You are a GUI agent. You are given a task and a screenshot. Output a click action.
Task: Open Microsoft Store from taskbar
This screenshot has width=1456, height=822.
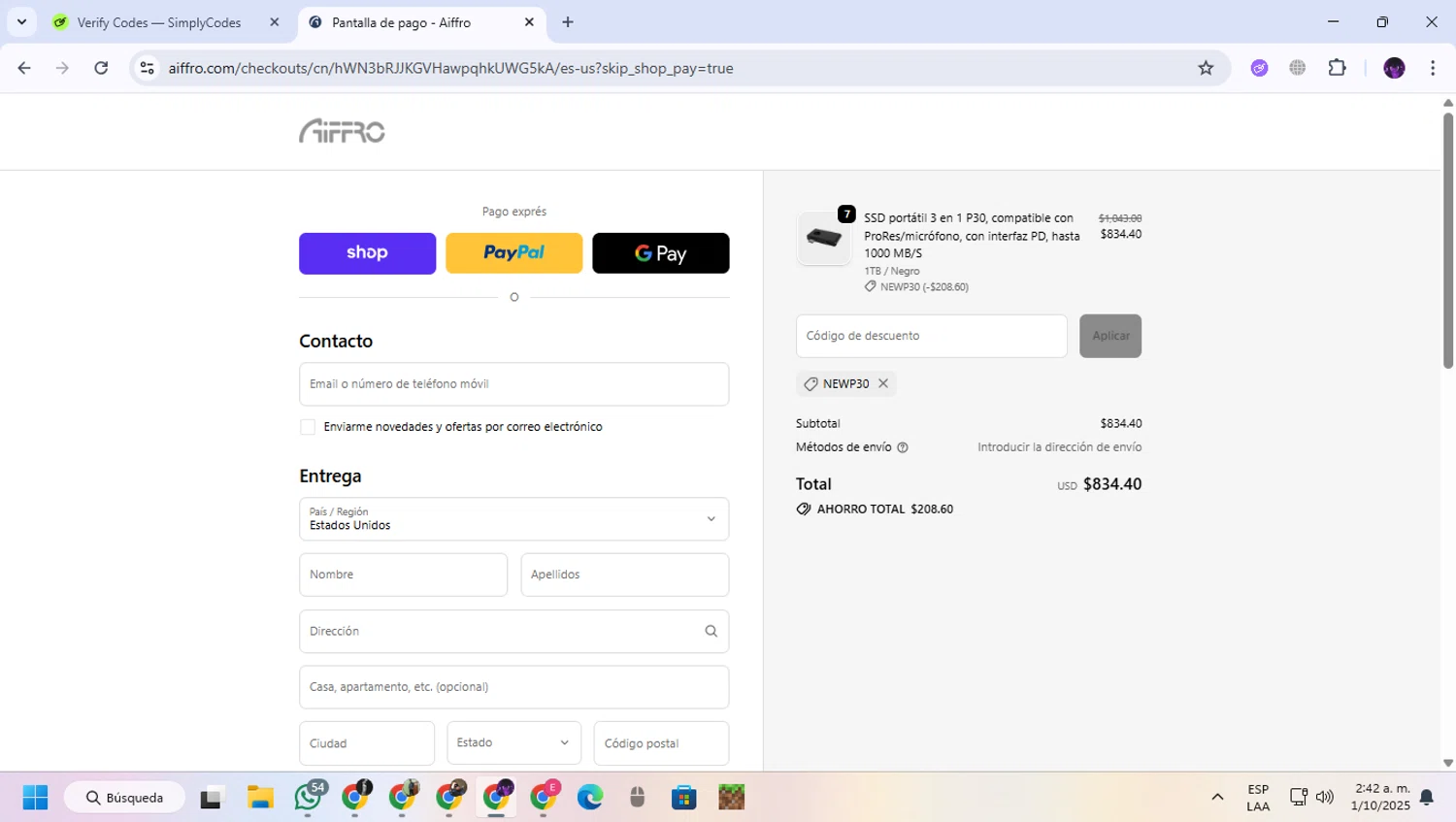[x=684, y=798]
